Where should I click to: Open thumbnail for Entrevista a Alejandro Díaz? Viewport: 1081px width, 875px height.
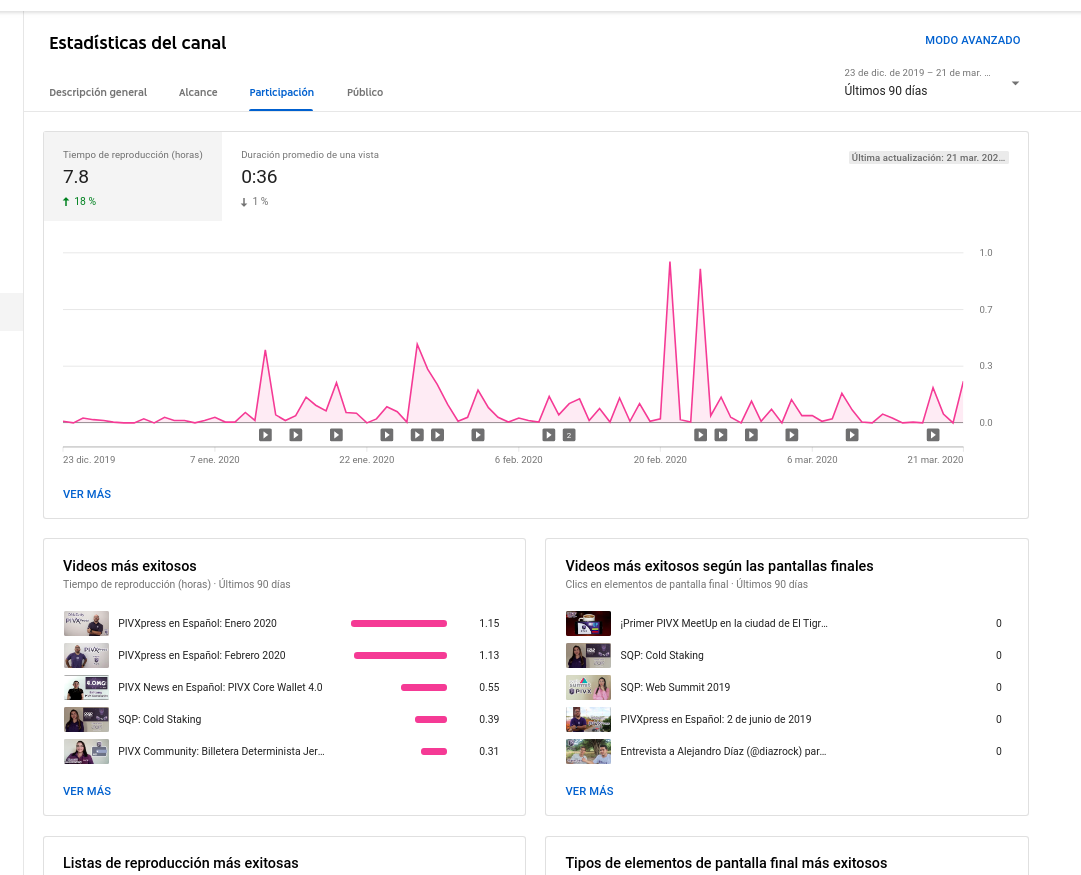tap(588, 752)
